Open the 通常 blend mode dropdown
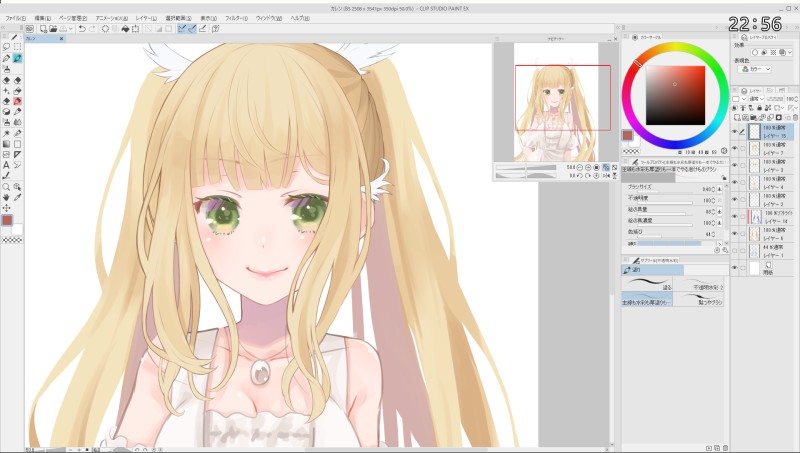The image size is (800, 453). (x=756, y=98)
